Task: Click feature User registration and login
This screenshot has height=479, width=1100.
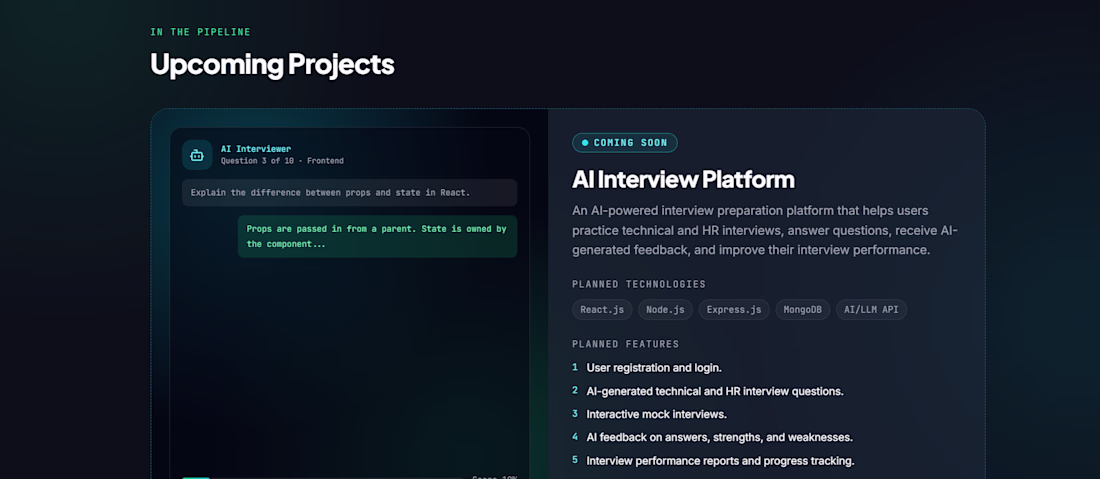Action: (x=654, y=367)
